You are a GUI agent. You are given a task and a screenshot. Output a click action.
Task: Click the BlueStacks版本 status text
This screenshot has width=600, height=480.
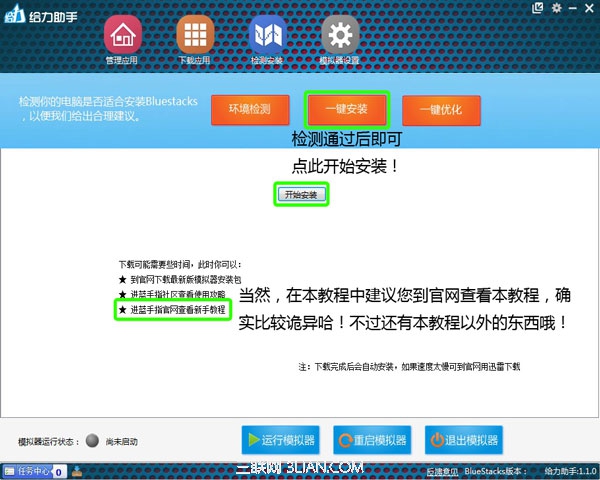496,471
